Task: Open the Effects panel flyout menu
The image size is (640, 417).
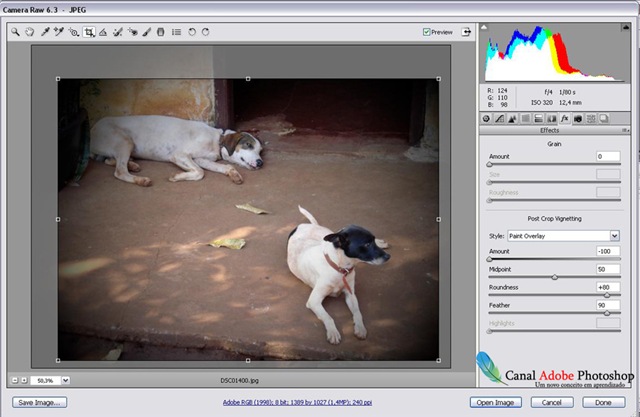Action: [625, 130]
